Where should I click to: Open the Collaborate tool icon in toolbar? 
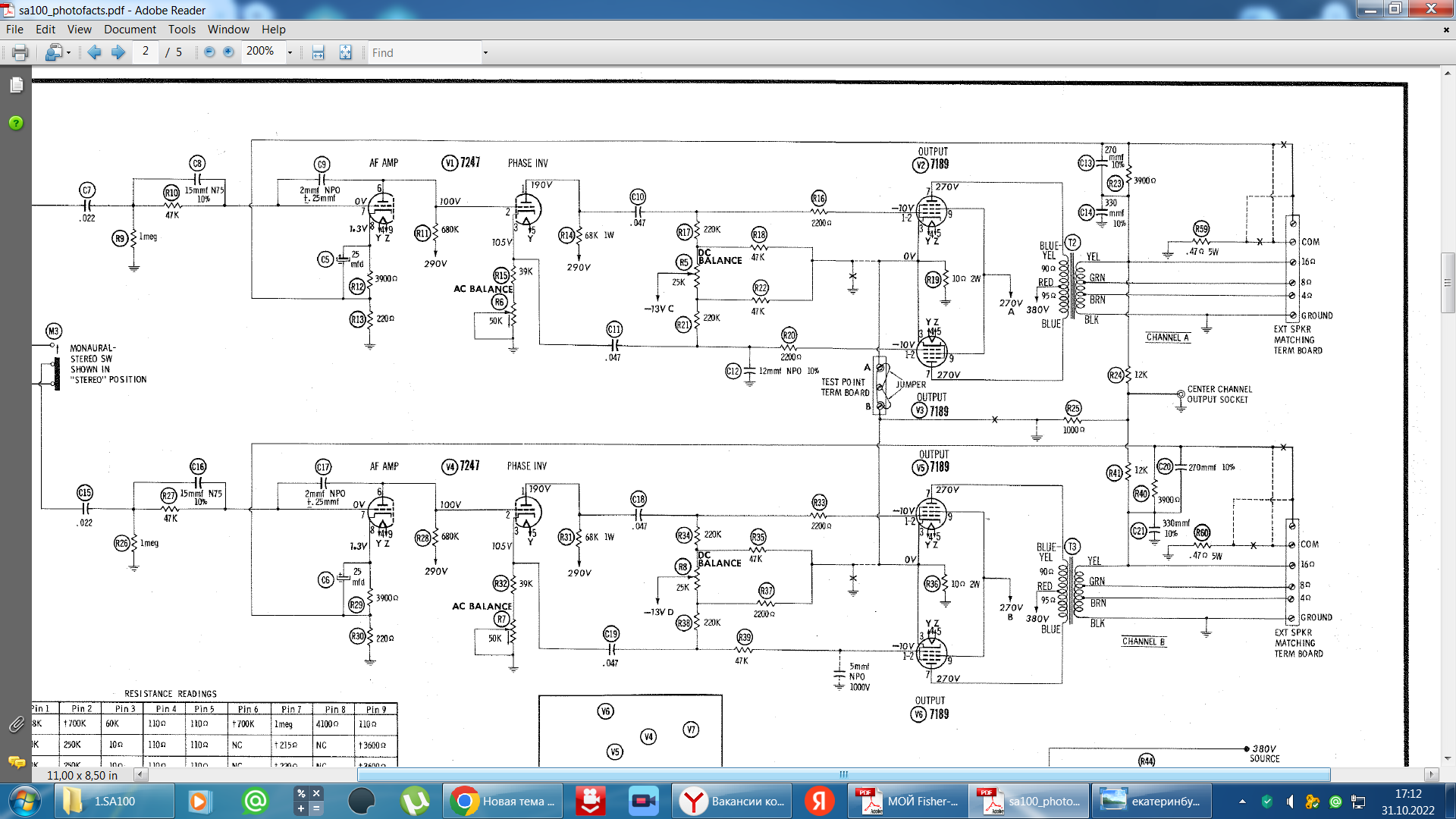click(x=54, y=52)
